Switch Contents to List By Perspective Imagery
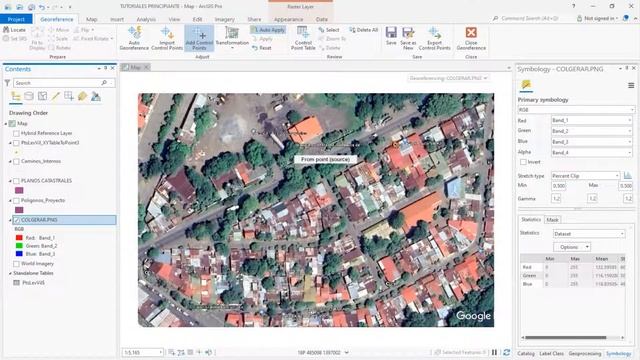640x360 pixels. pos(96,96)
